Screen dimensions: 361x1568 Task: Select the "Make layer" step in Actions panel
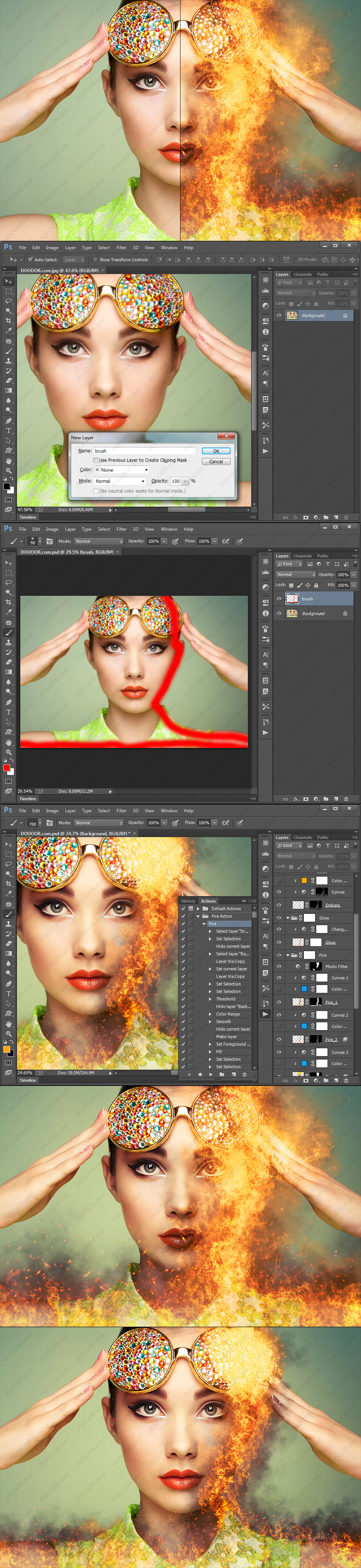click(x=227, y=1037)
